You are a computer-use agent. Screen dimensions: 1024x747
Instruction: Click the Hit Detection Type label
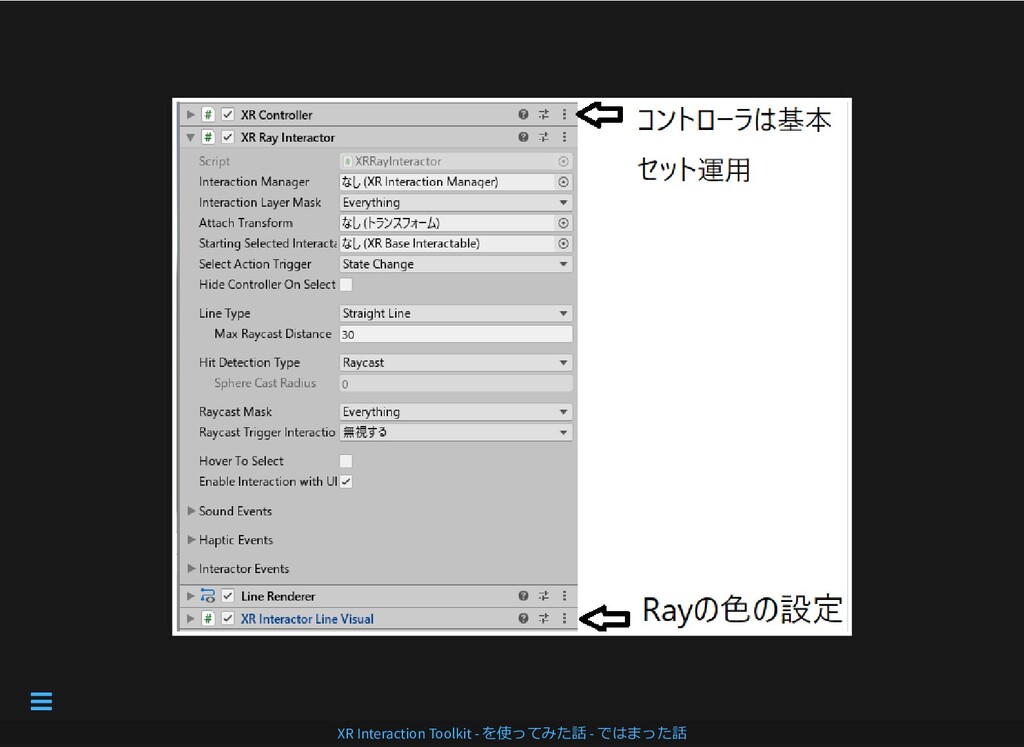[x=249, y=362]
